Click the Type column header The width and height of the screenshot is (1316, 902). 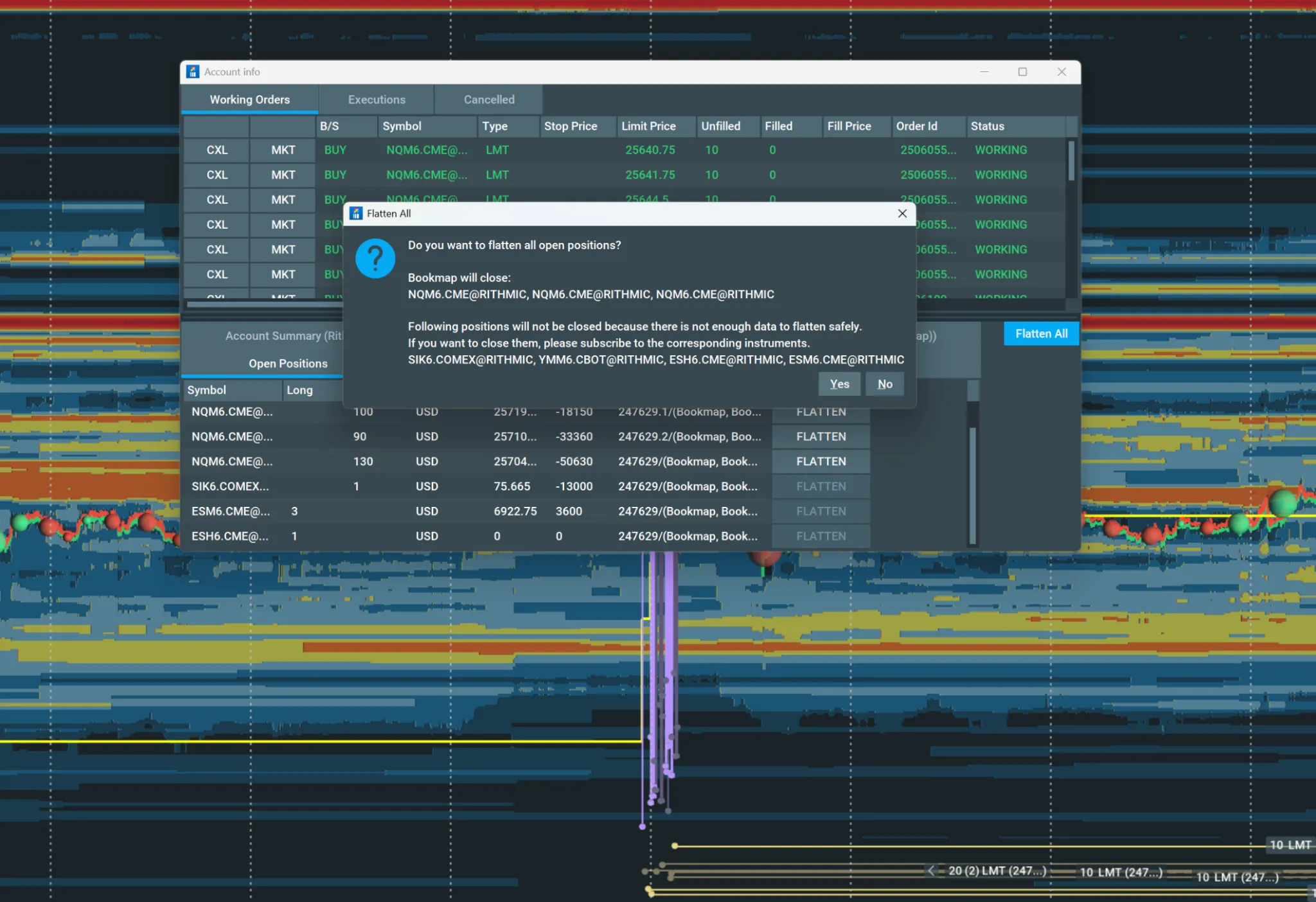tap(509, 127)
